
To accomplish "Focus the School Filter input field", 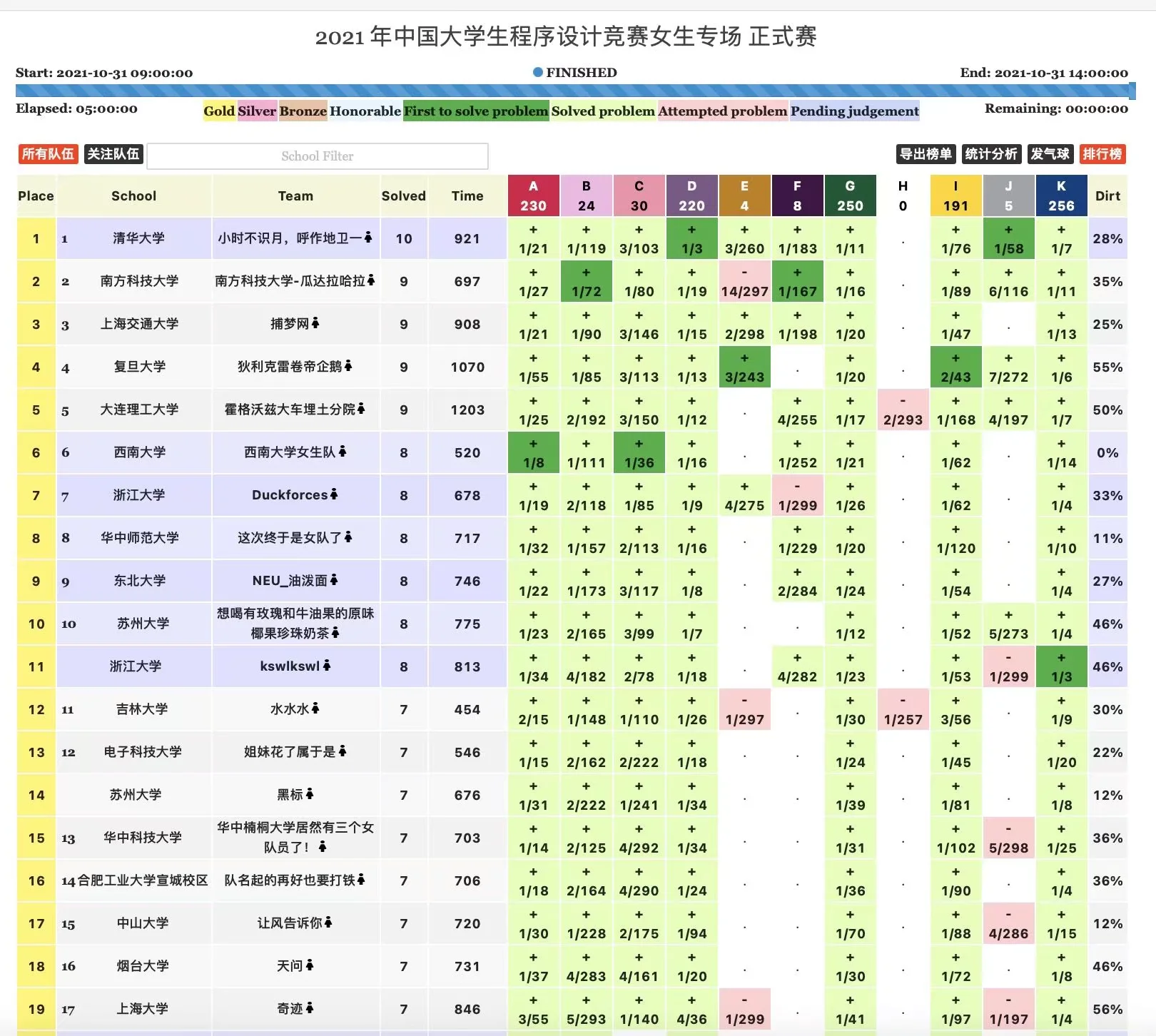I will click(x=318, y=156).
